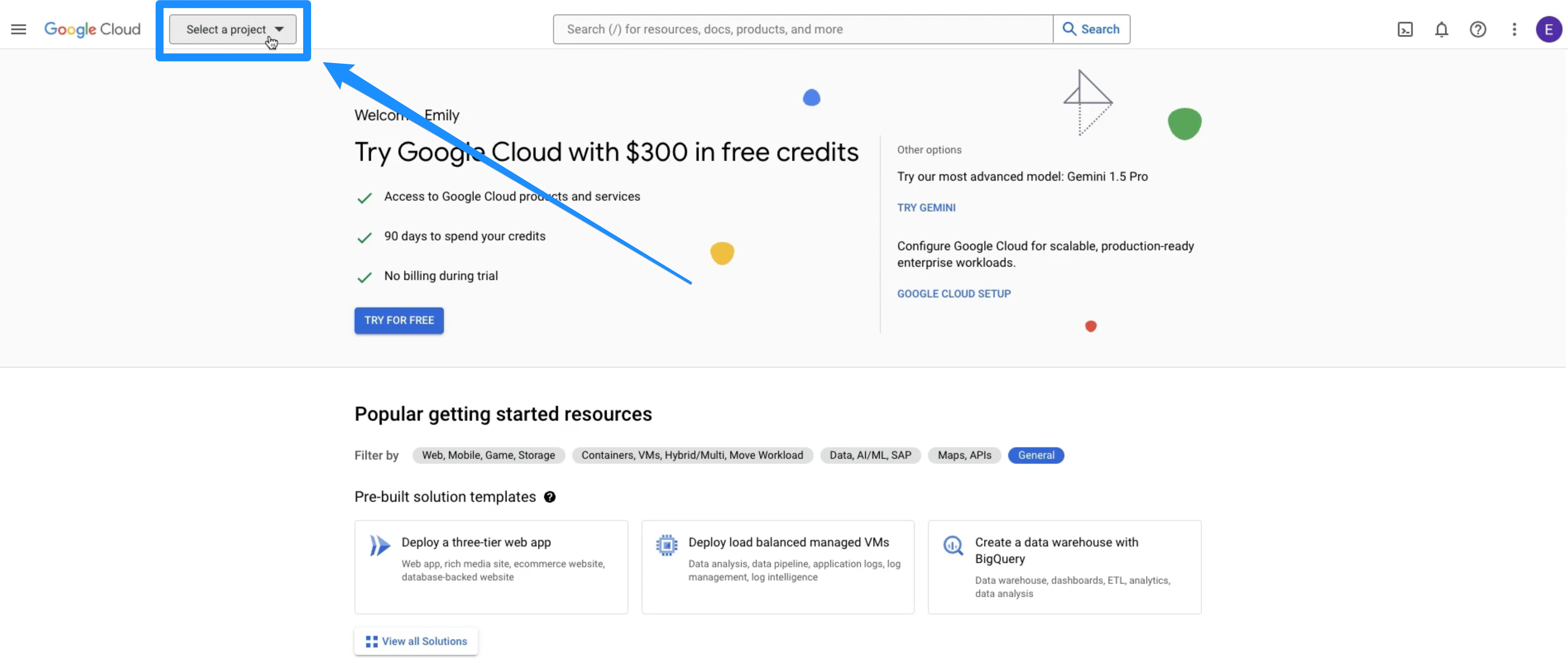
Task: Open the Help question mark icon
Action: tap(1478, 29)
